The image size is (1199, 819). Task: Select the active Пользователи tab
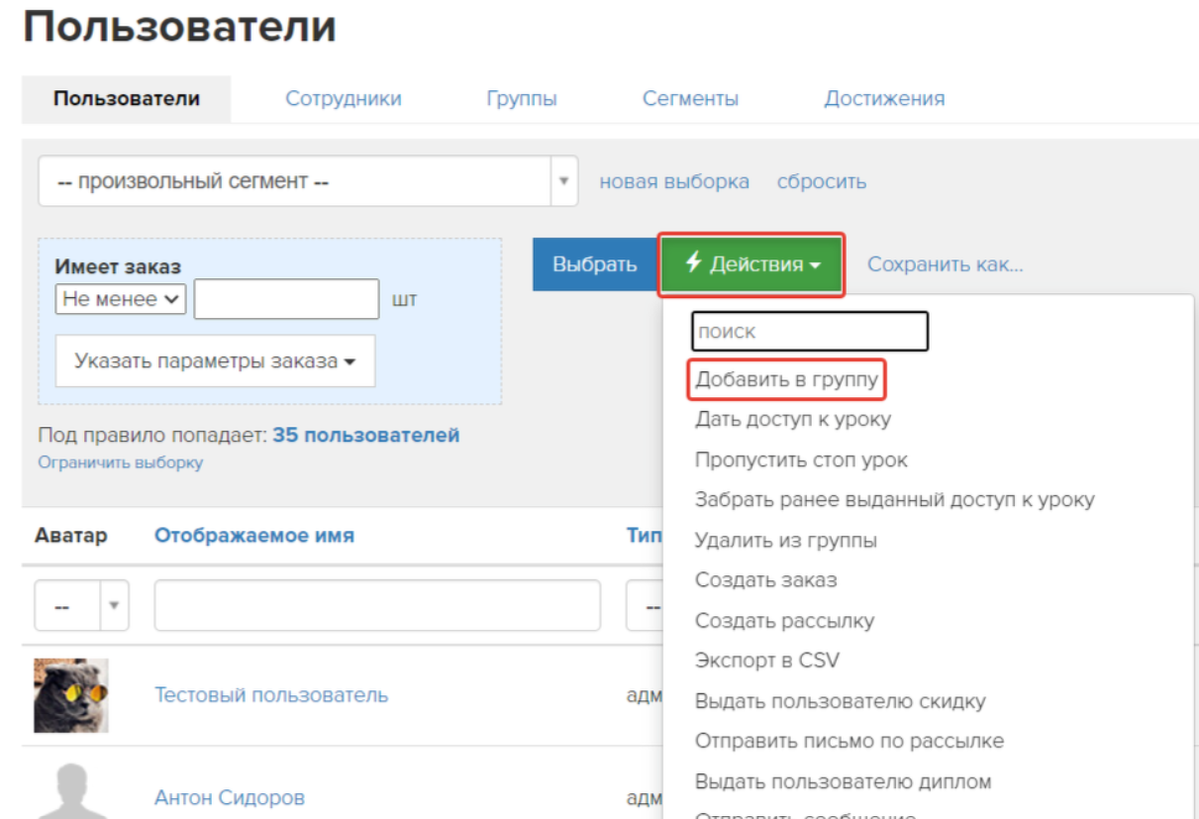point(126,99)
